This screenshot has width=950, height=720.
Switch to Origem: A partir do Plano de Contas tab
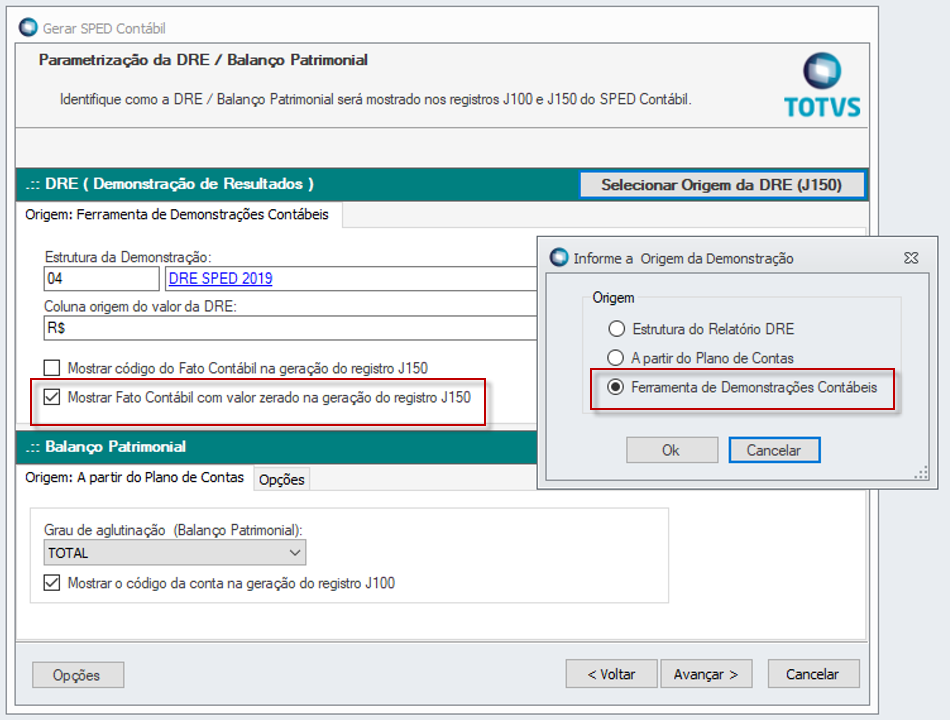point(135,478)
